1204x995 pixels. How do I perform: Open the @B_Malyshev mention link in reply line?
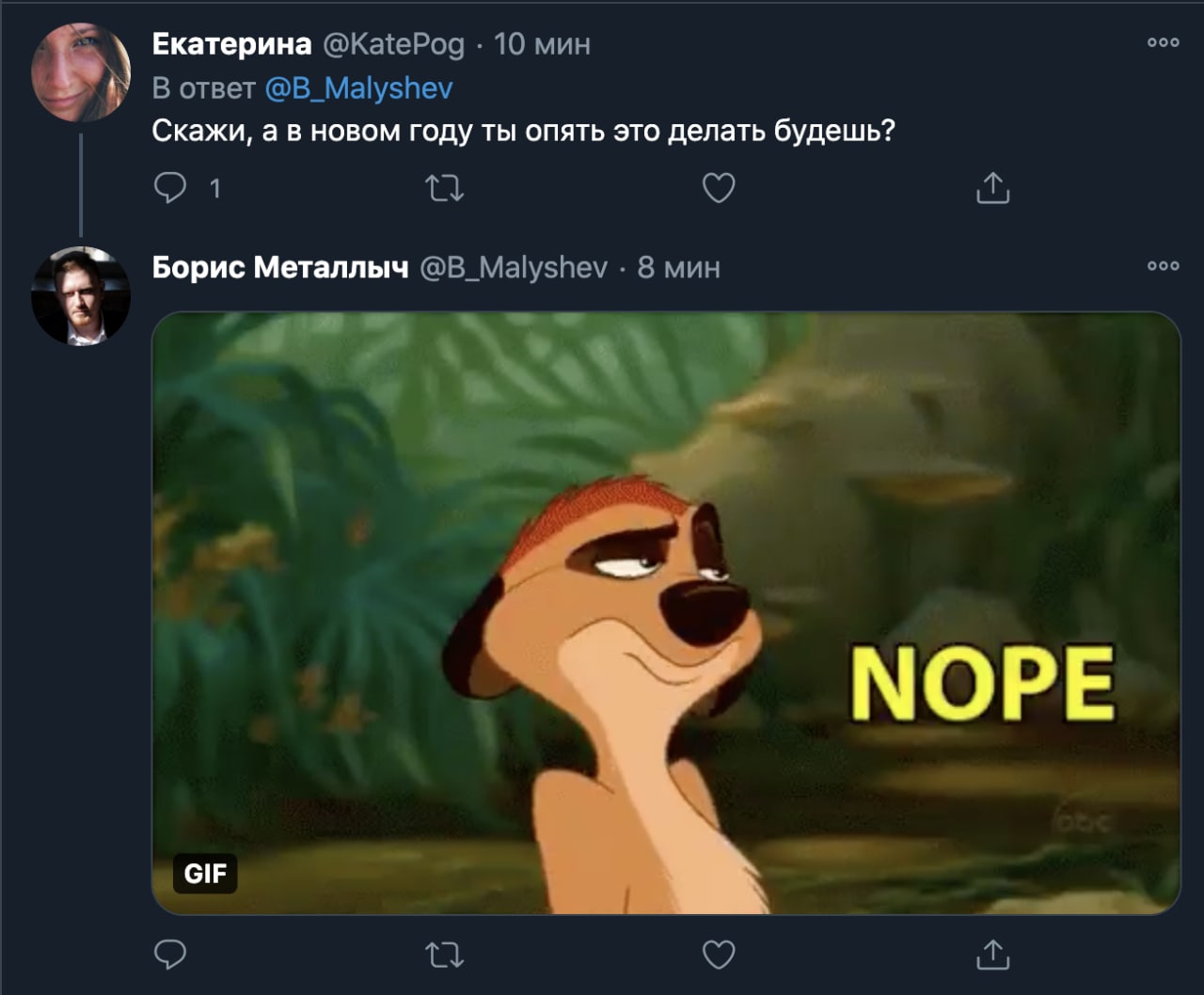click(358, 88)
